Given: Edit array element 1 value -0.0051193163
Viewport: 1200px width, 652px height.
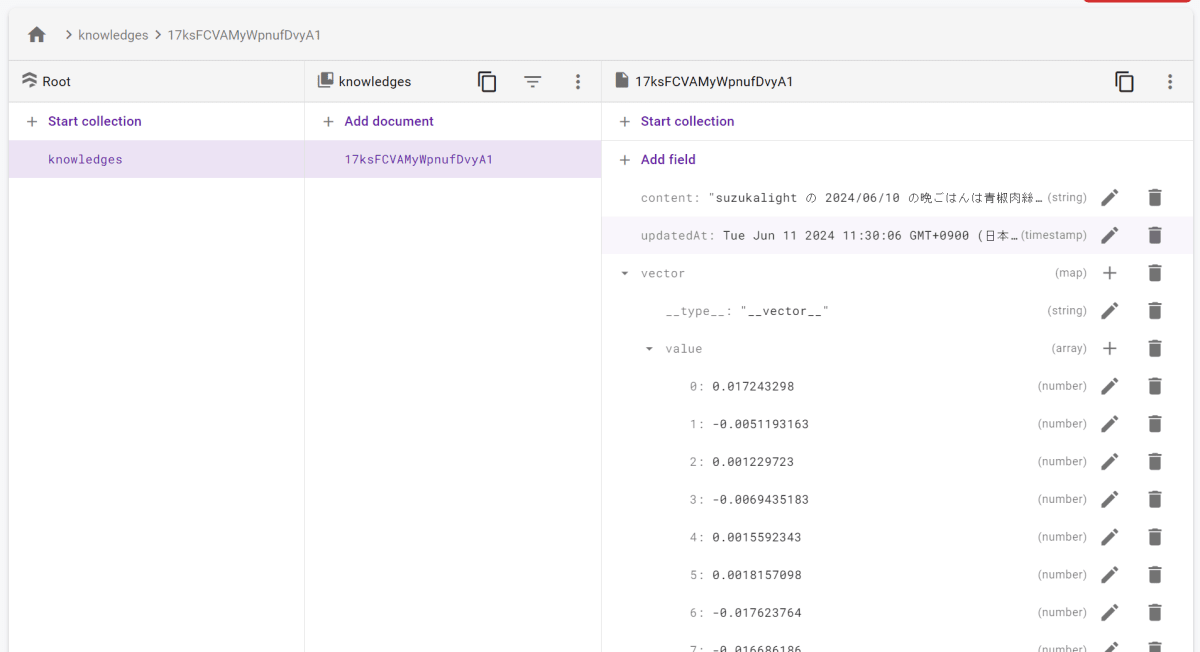Looking at the screenshot, I should pos(1109,424).
